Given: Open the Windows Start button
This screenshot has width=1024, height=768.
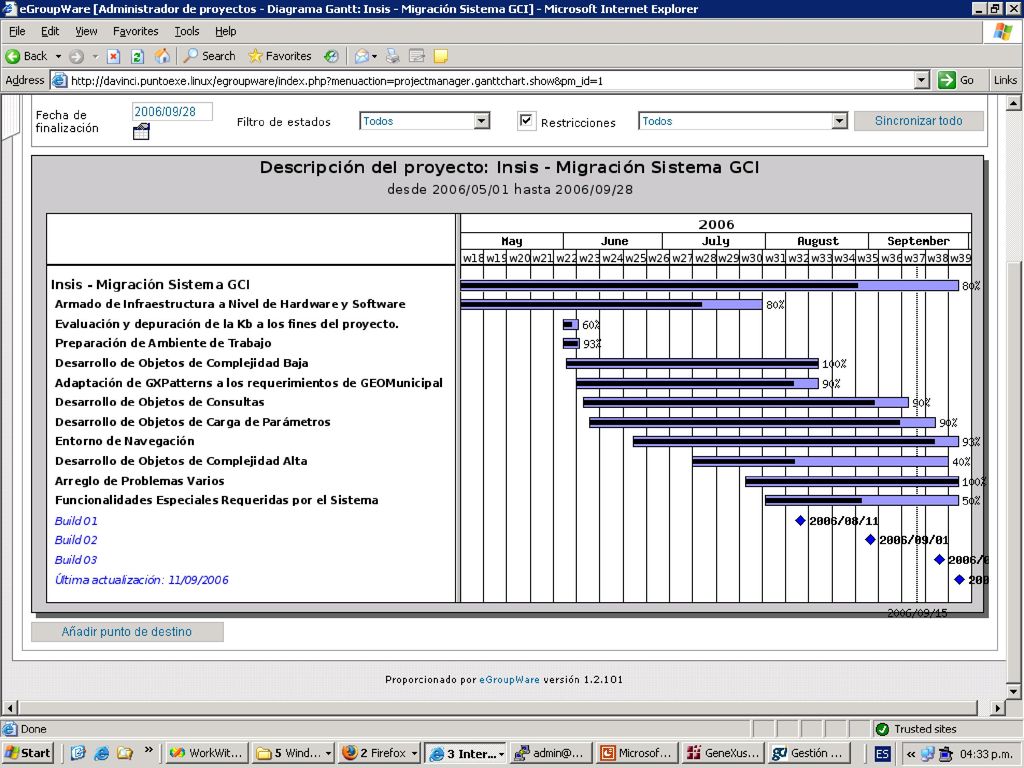Looking at the screenshot, I should 27,753.
